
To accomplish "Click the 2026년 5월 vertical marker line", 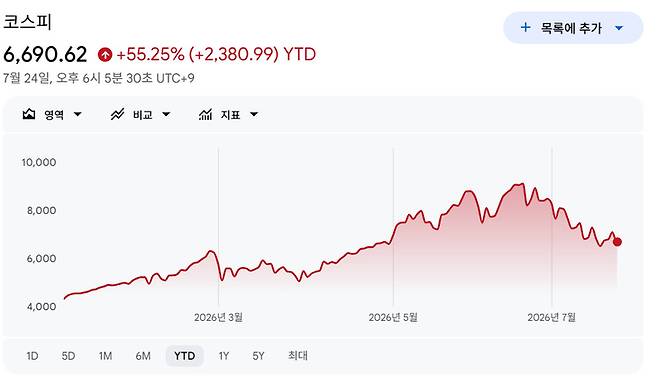I will click(x=393, y=227).
